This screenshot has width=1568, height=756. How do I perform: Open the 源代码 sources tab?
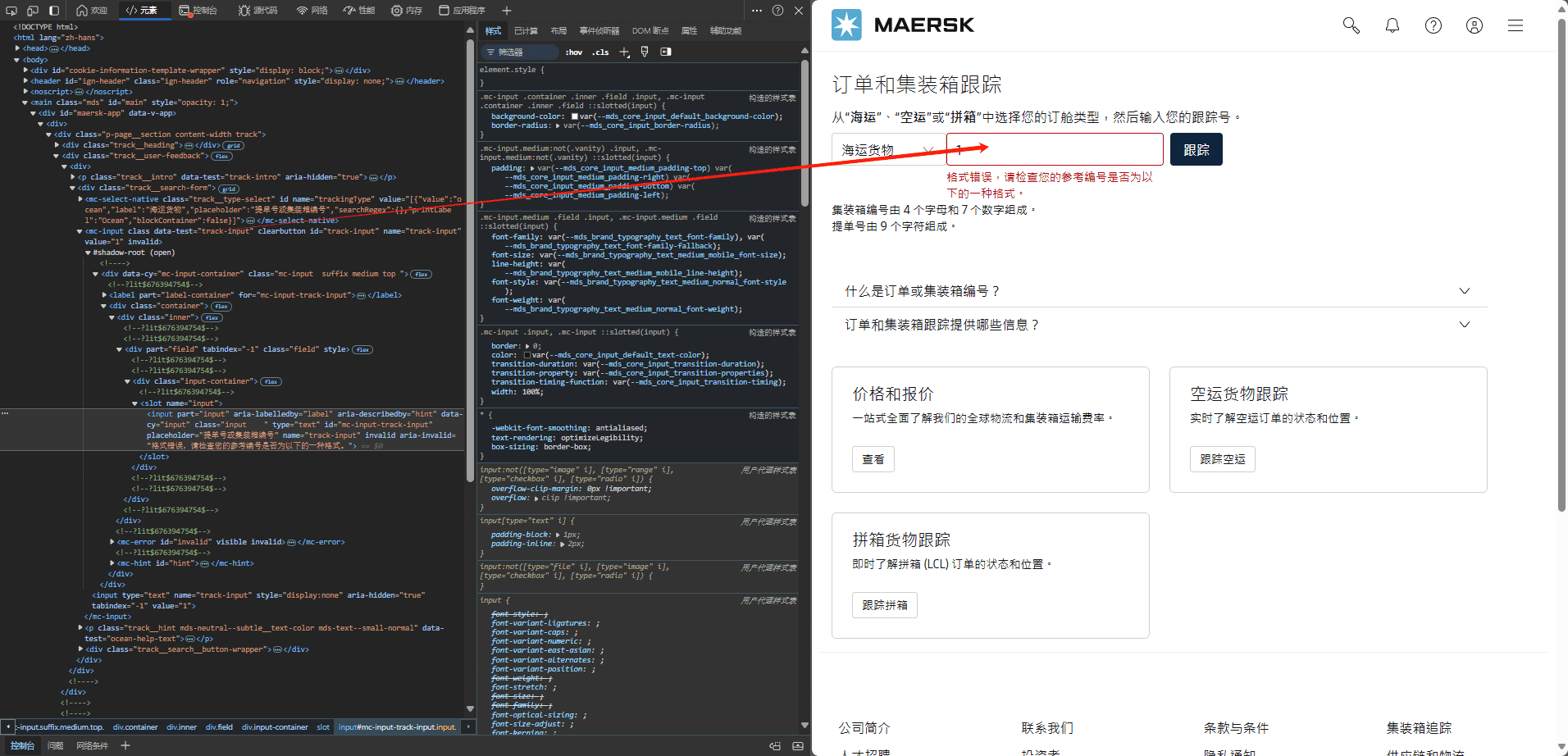click(258, 11)
